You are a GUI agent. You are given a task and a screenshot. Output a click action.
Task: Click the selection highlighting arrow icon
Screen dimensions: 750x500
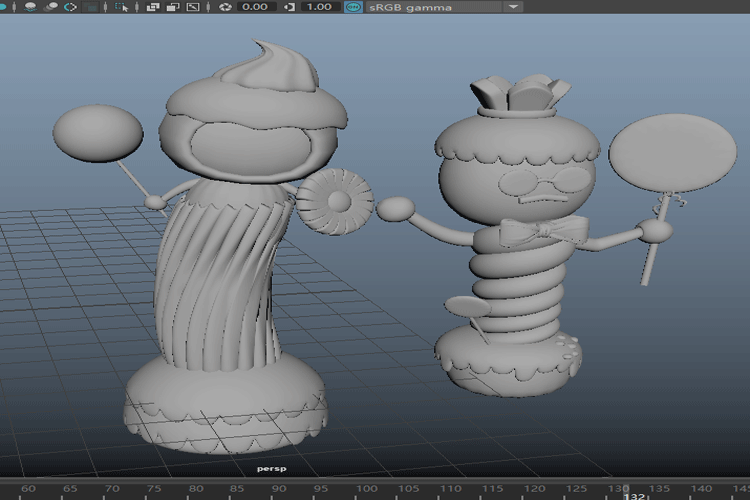(121, 6)
